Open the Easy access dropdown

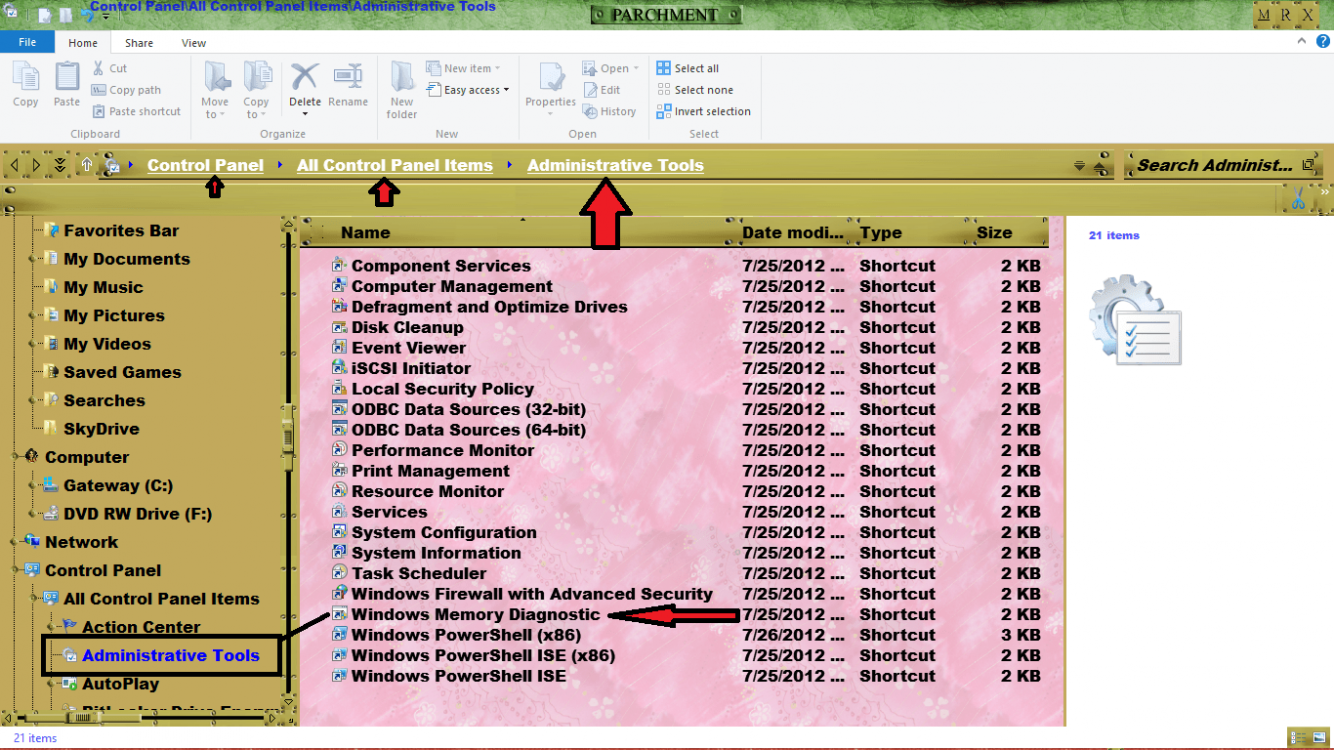[468, 90]
